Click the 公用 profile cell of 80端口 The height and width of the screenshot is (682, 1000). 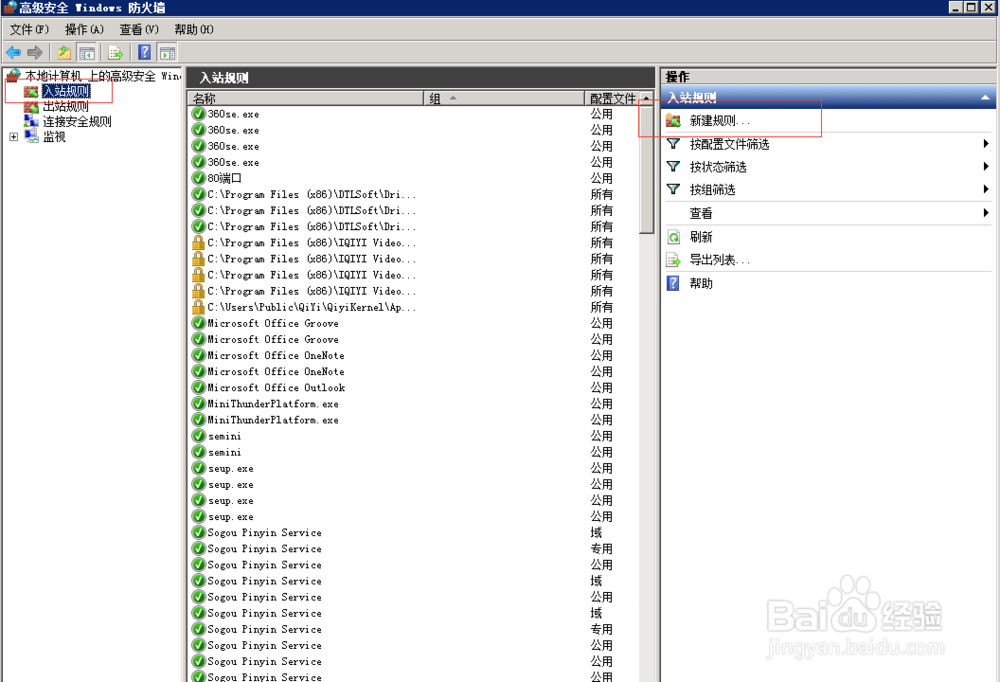(601, 178)
